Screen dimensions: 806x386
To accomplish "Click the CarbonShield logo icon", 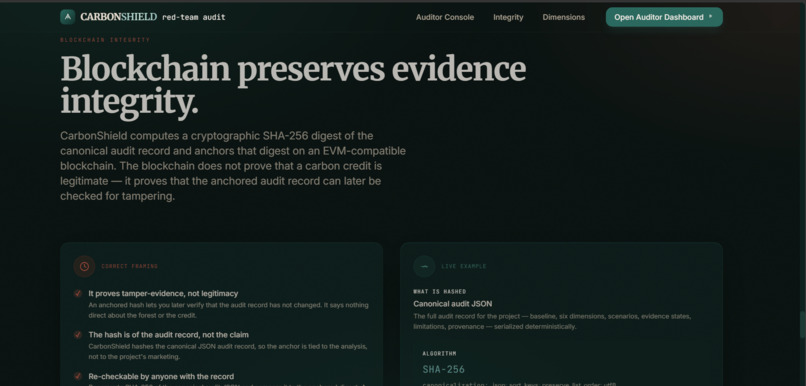I will [x=67, y=17].
